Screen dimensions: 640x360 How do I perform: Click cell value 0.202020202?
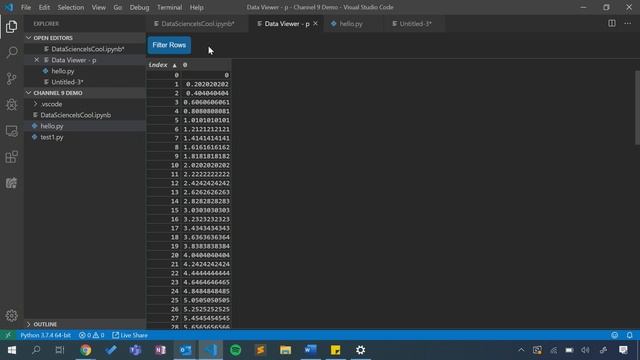click(206, 84)
